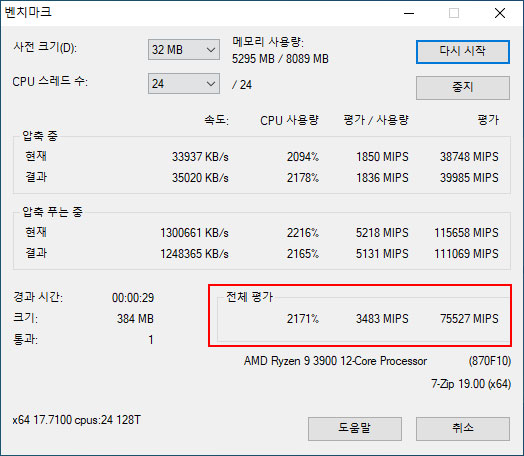Minimize the 벤치마크 window
524x456 pixels.
(x=409, y=13)
